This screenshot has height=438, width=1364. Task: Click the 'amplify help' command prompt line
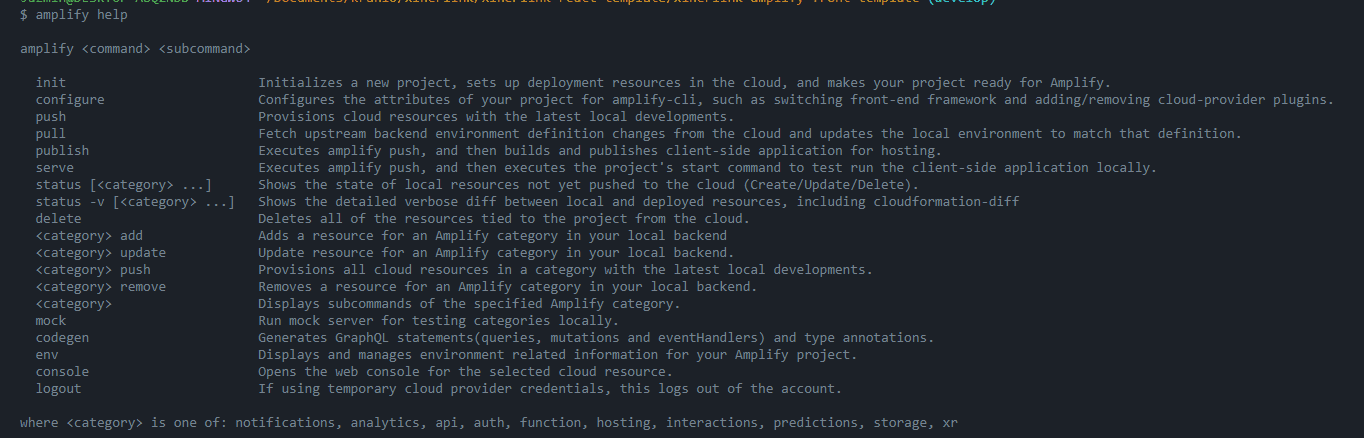coord(73,15)
